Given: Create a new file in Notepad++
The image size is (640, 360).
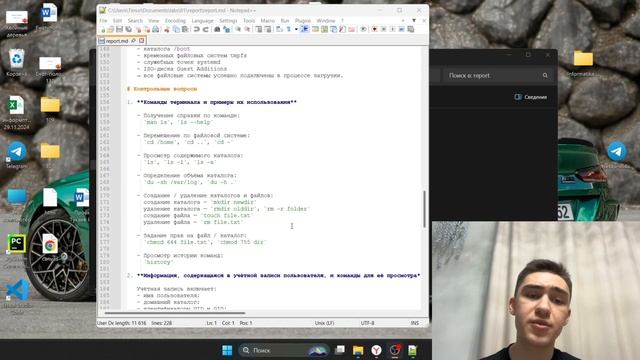Looking at the screenshot, I should tap(102, 29).
